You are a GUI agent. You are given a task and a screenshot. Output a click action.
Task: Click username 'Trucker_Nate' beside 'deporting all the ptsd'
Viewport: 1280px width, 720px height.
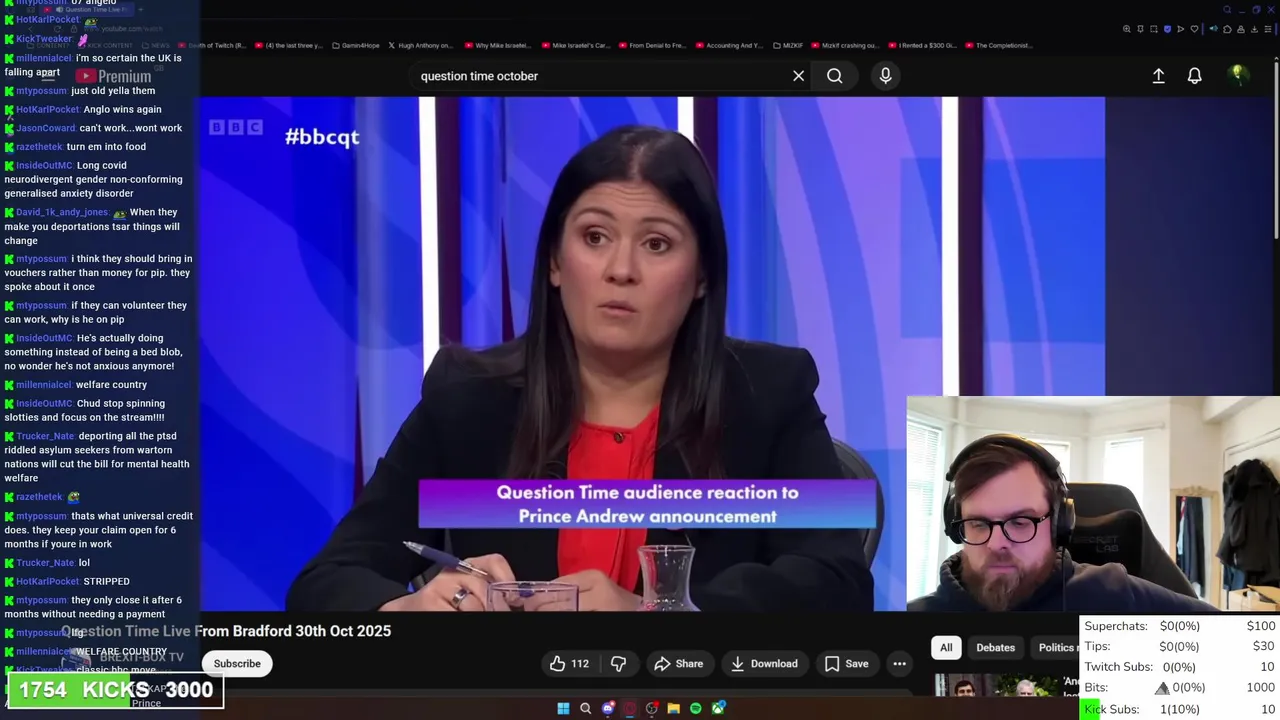[x=45, y=436]
